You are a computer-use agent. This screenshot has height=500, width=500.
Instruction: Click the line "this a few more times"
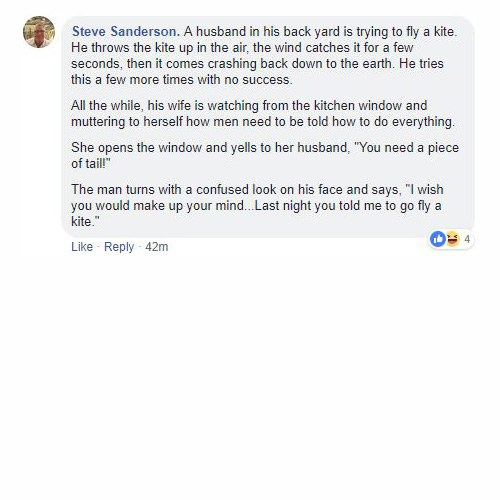pos(182,80)
